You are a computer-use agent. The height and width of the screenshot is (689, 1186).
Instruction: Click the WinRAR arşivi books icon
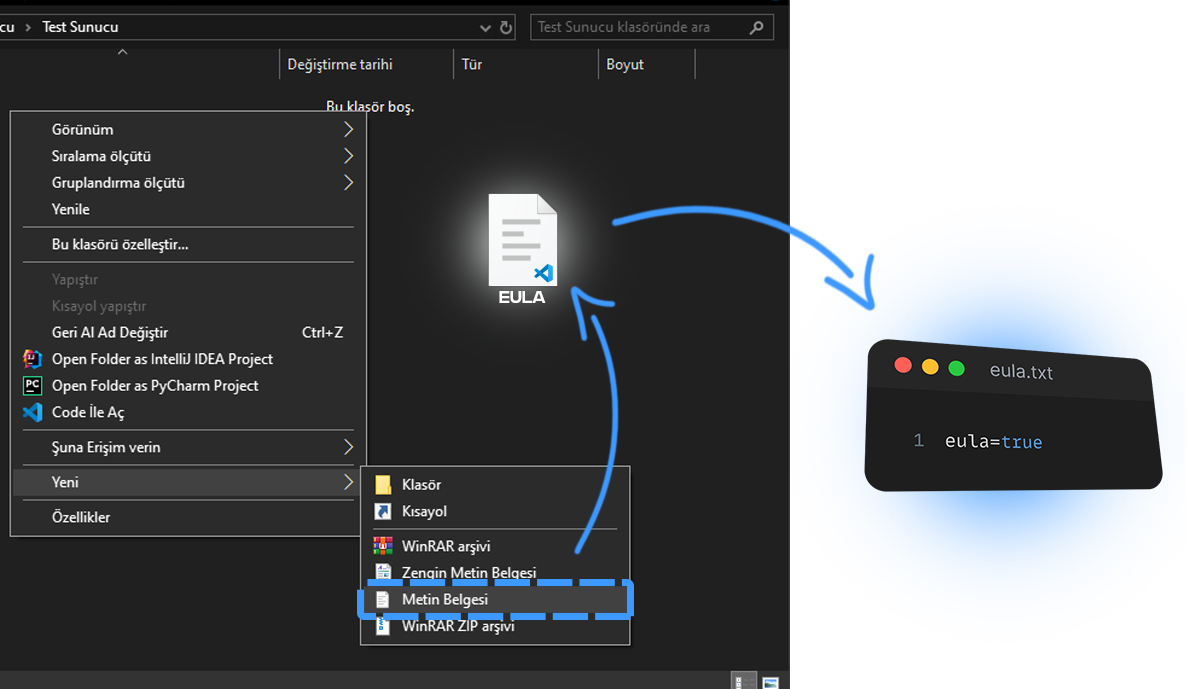tap(383, 545)
